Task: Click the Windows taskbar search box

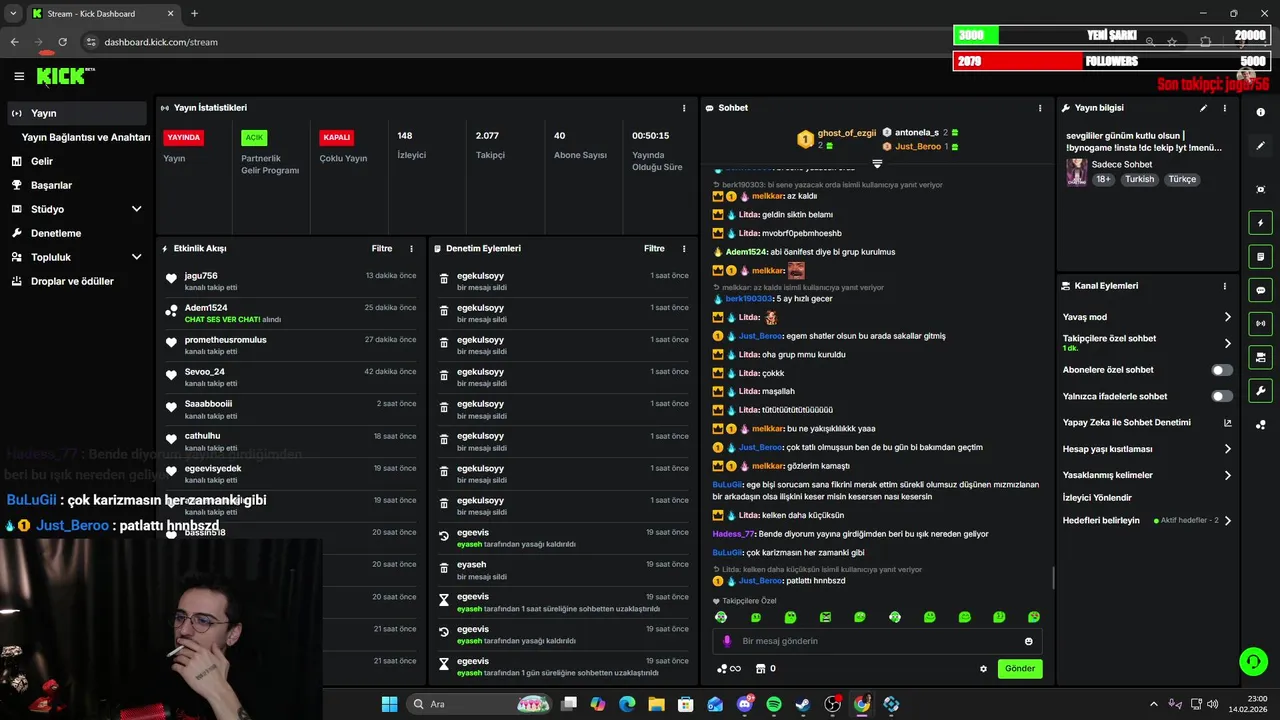Action: pyautogui.click(x=480, y=704)
